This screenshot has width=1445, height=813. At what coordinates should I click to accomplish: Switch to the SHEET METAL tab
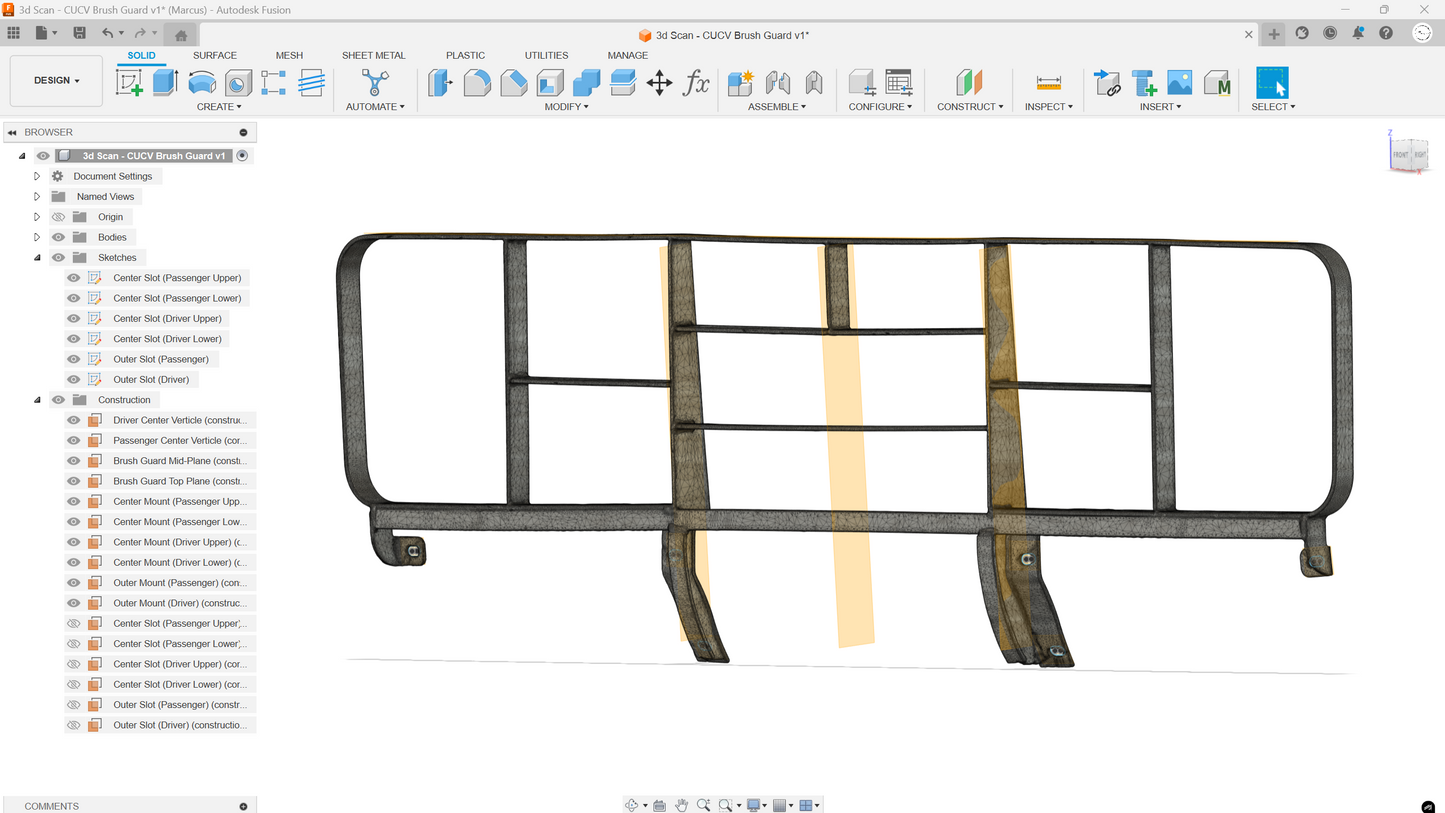(x=373, y=56)
